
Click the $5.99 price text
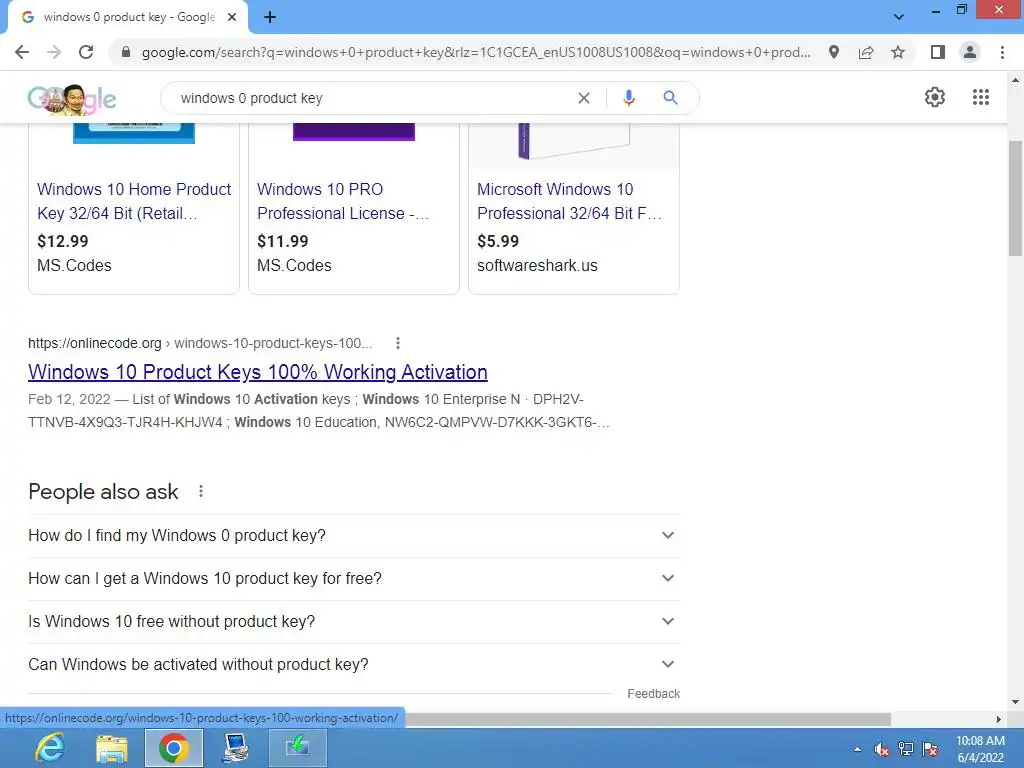pos(498,241)
